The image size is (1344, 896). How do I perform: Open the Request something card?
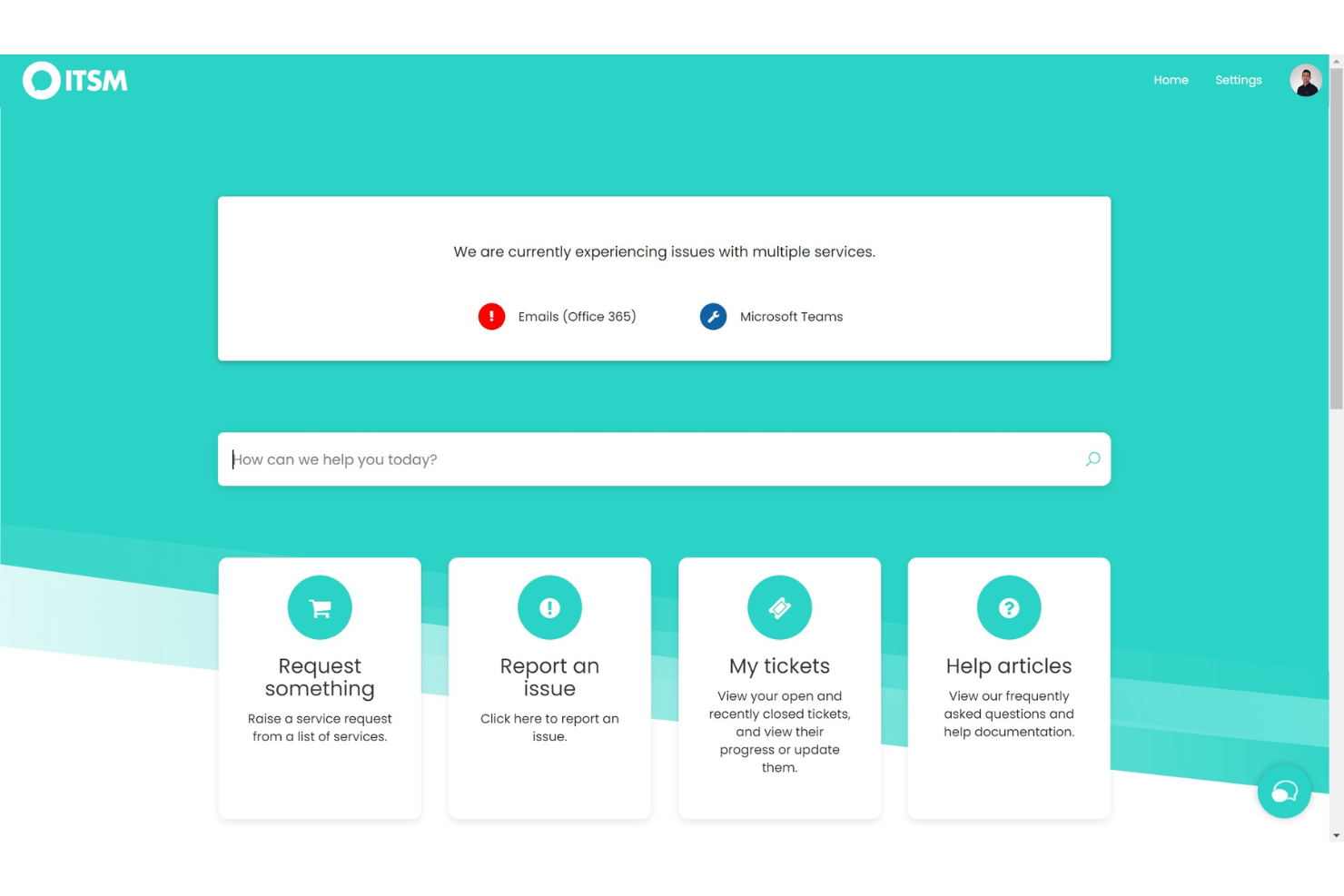click(320, 687)
